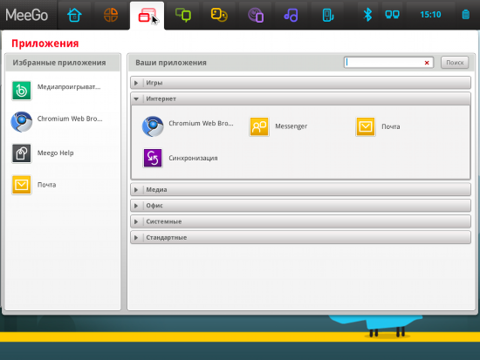This screenshot has width=480, height=360.
Task: Select the Applications tab in top bar
Action: (x=147, y=15)
